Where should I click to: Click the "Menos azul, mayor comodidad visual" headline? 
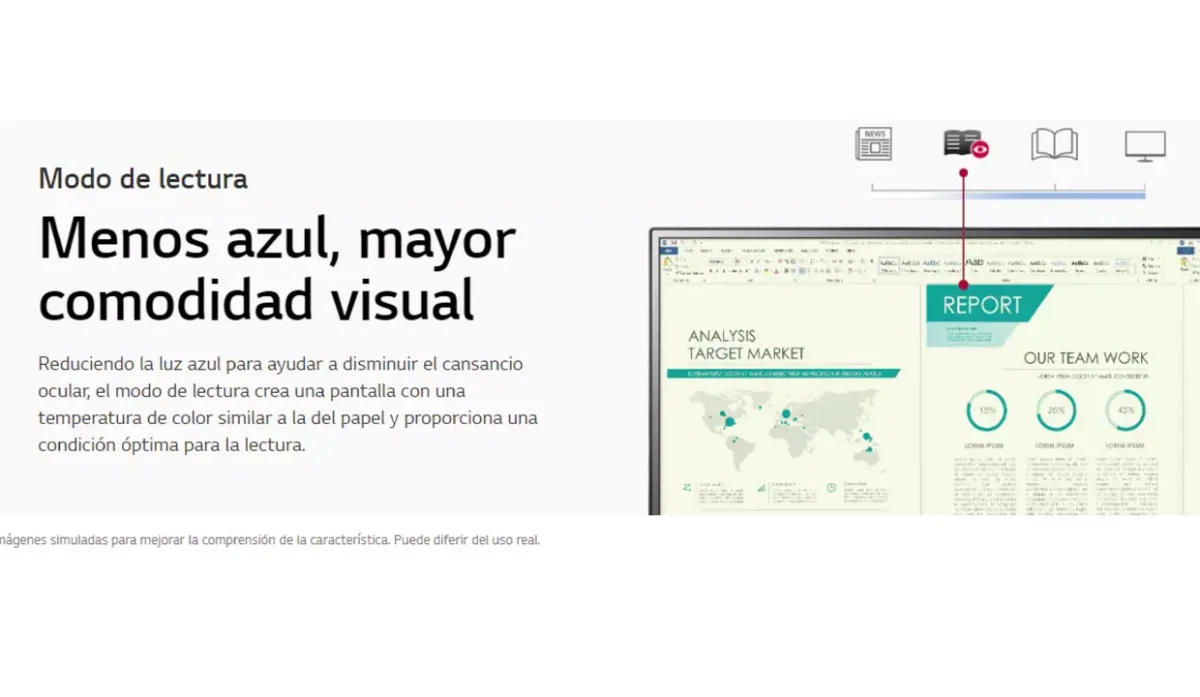click(276, 268)
